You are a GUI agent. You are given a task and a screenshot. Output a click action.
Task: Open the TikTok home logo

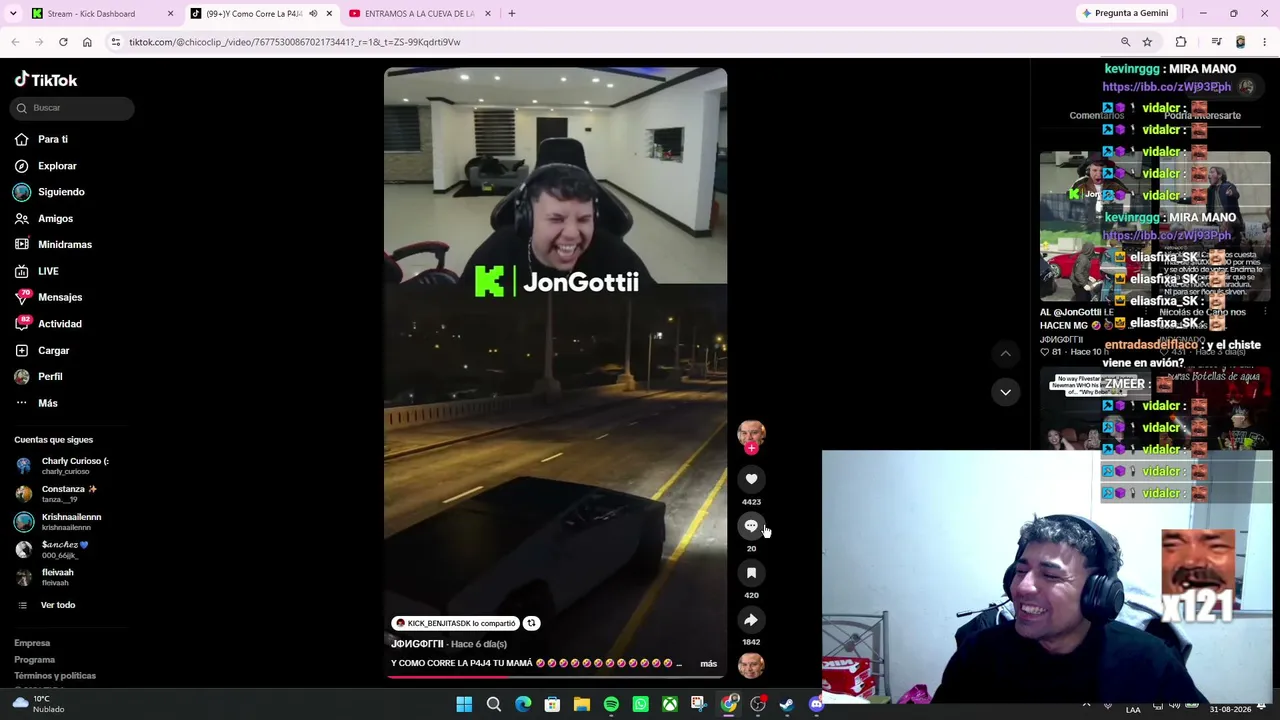[x=46, y=80]
